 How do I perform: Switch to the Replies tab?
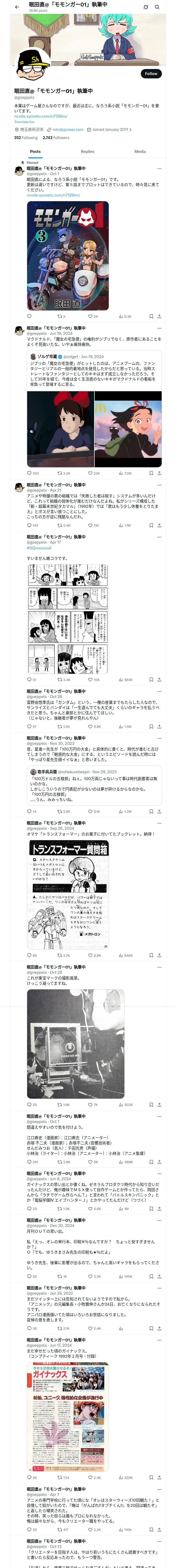(x=87, y=151)
